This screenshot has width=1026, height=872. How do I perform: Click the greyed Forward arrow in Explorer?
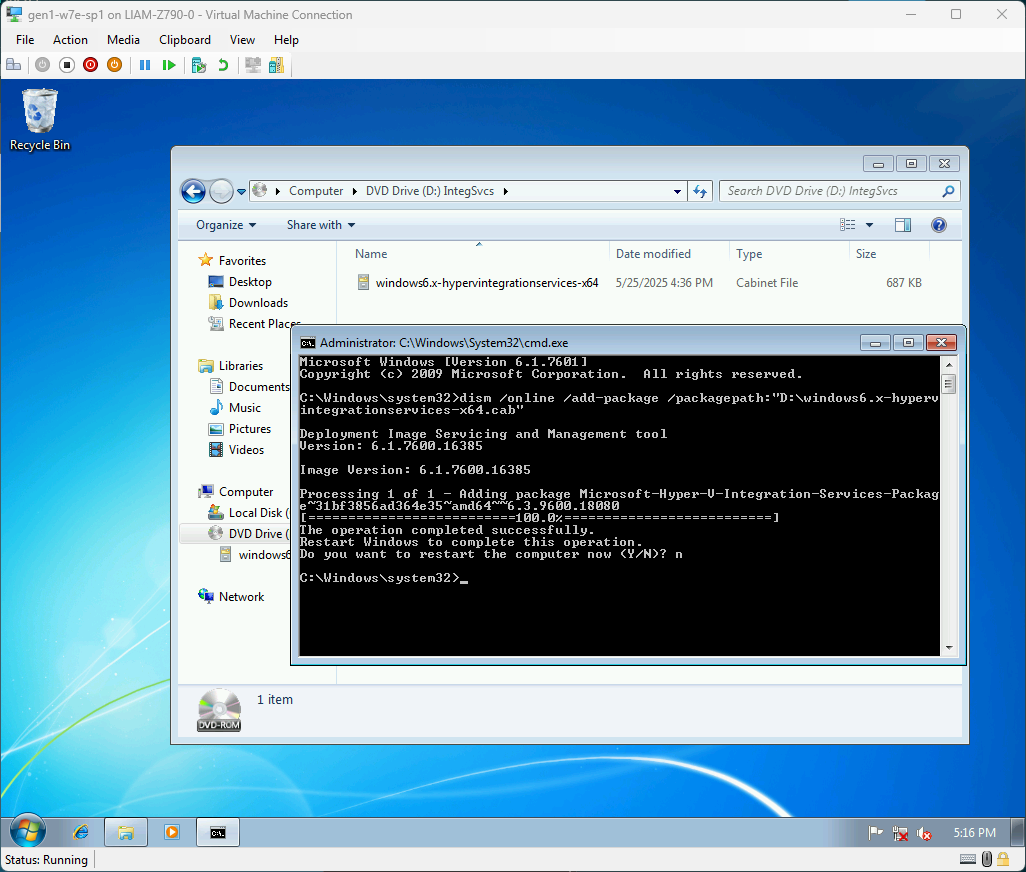pyautogui.click(x=221, y=191)
